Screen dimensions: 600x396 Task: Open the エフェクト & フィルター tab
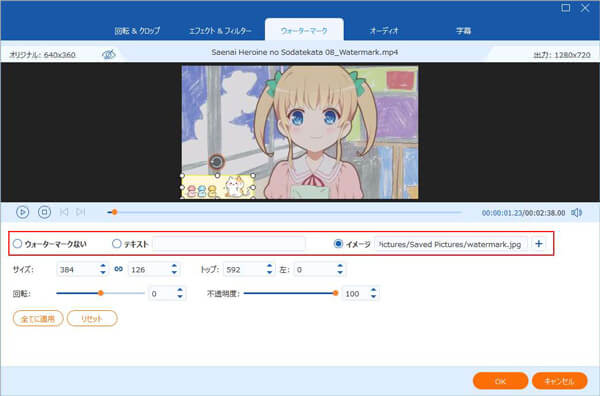tap(220, 31)
